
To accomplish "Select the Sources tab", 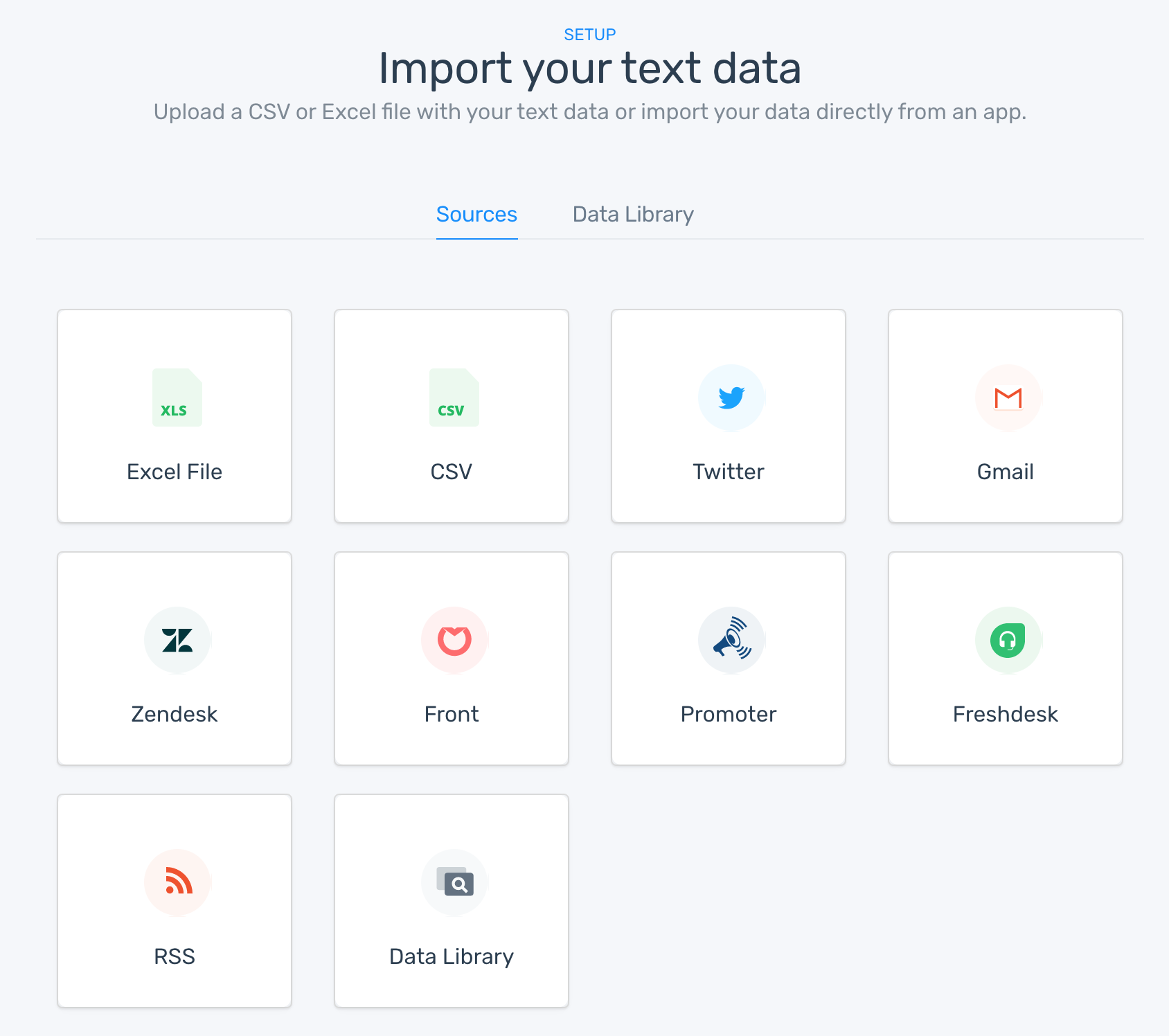I will (x=476, y=215).
